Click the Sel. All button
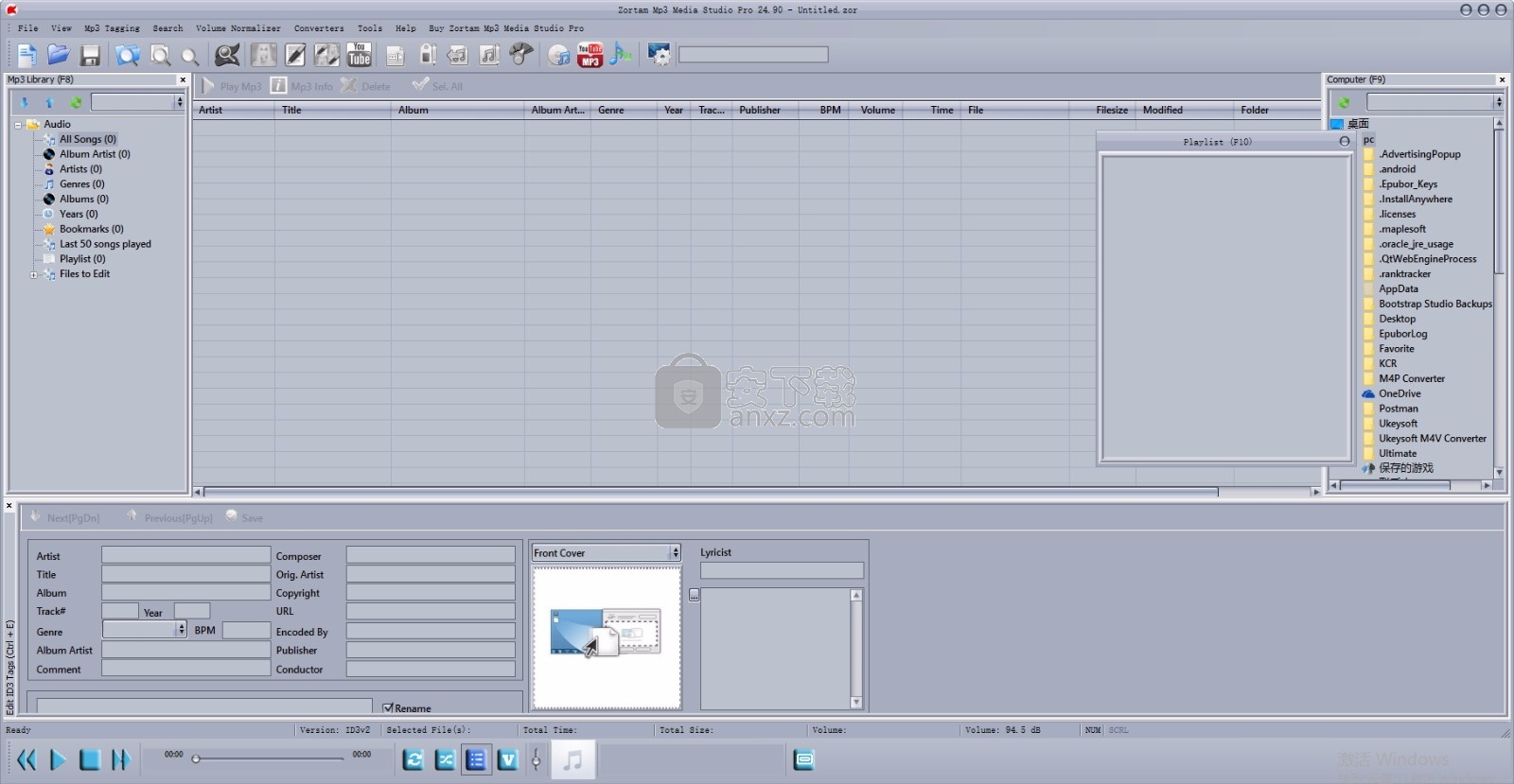Image resolution: width=1514 pixels, height=784 pixels. click(437, 86)
